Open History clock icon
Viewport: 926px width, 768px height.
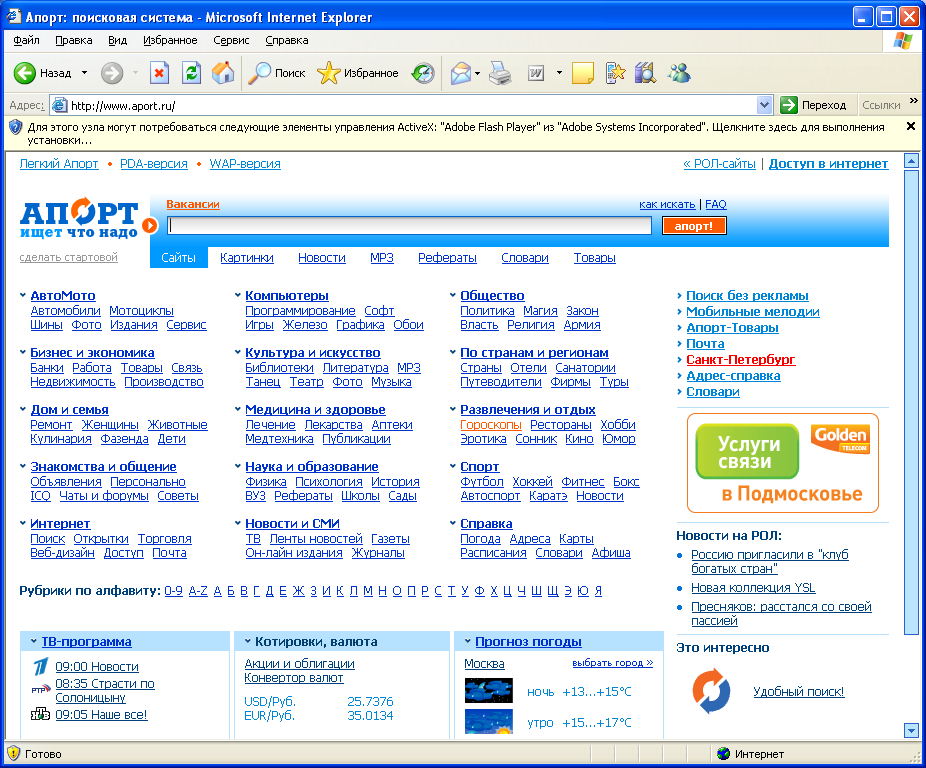(423, 73)
